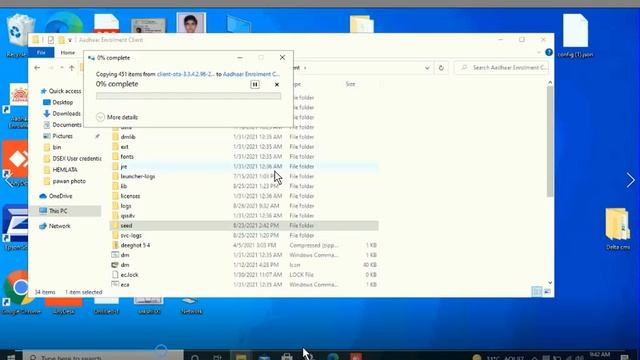Screen dimensions: 640x360
Task: Open the config (1).json desktop file
Action: (576, 36)
